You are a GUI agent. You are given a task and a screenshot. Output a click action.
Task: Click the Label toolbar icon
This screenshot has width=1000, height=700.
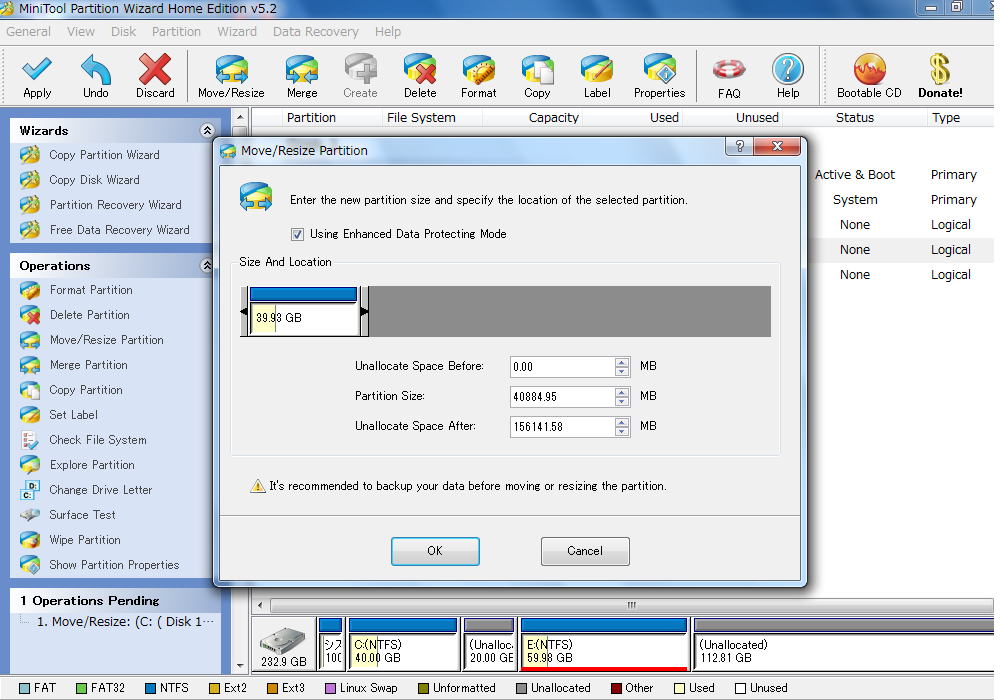click(x=597, y=69)
